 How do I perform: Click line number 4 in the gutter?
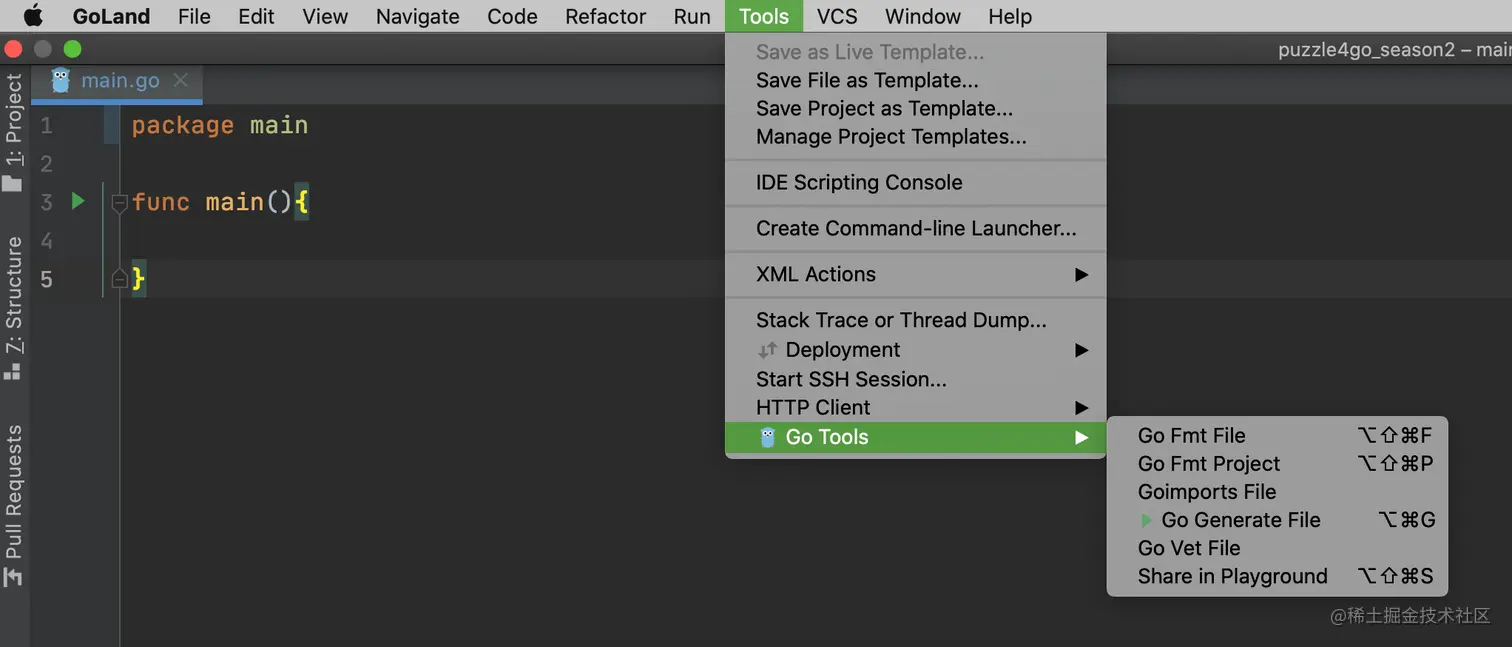(x=46, y=240)
